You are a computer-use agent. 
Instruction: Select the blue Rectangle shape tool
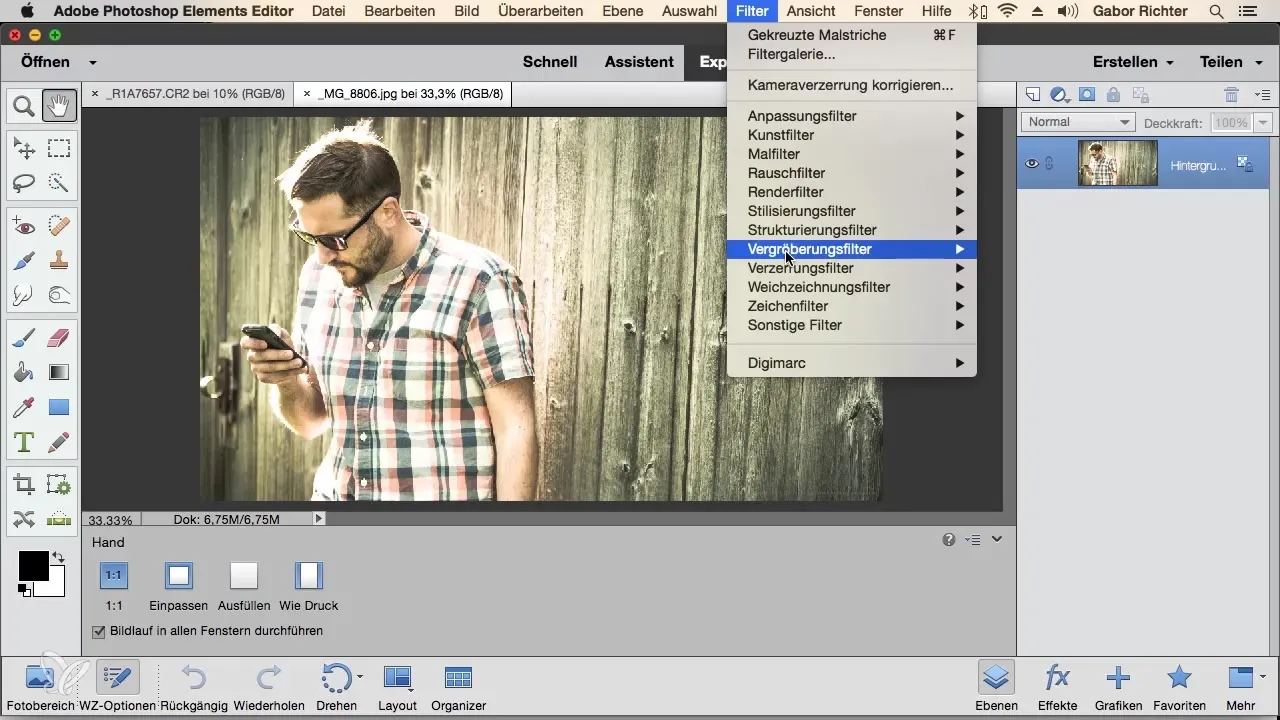click(59, 407)
